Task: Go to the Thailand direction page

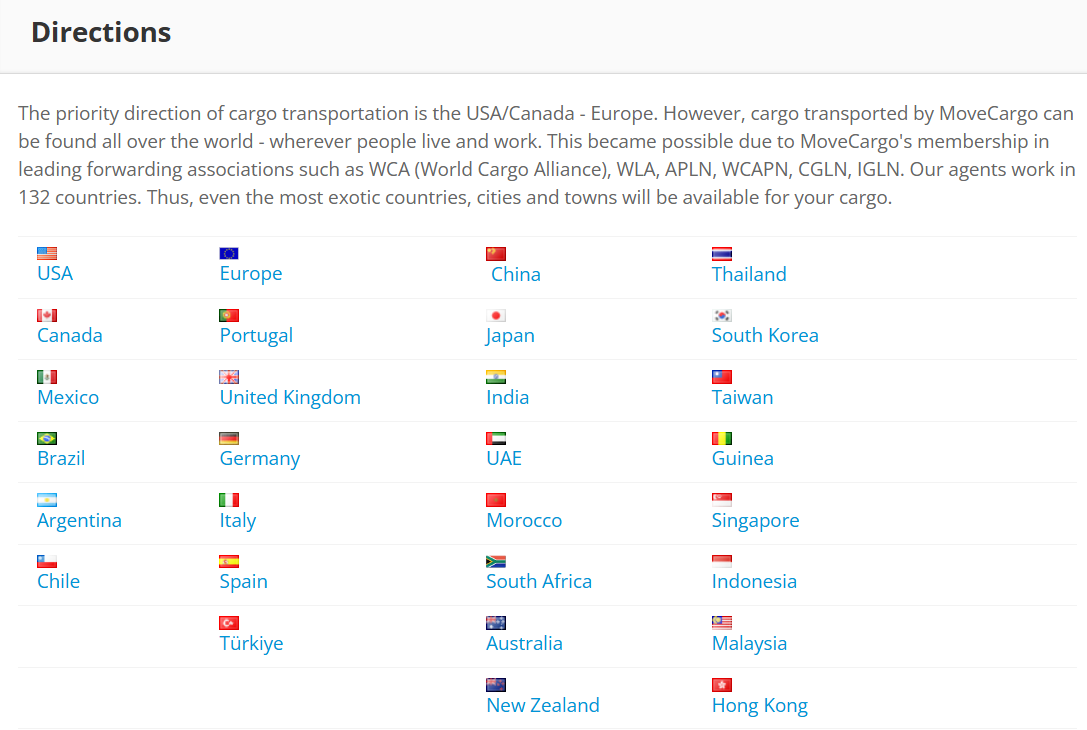Action: tap(749, 275)
